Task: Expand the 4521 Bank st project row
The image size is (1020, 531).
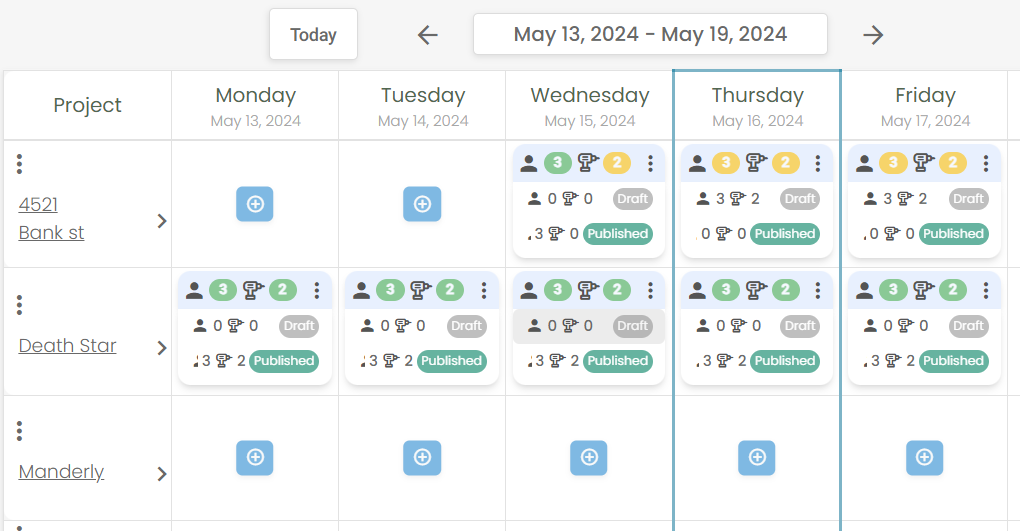Action: (x=162, y=221)
